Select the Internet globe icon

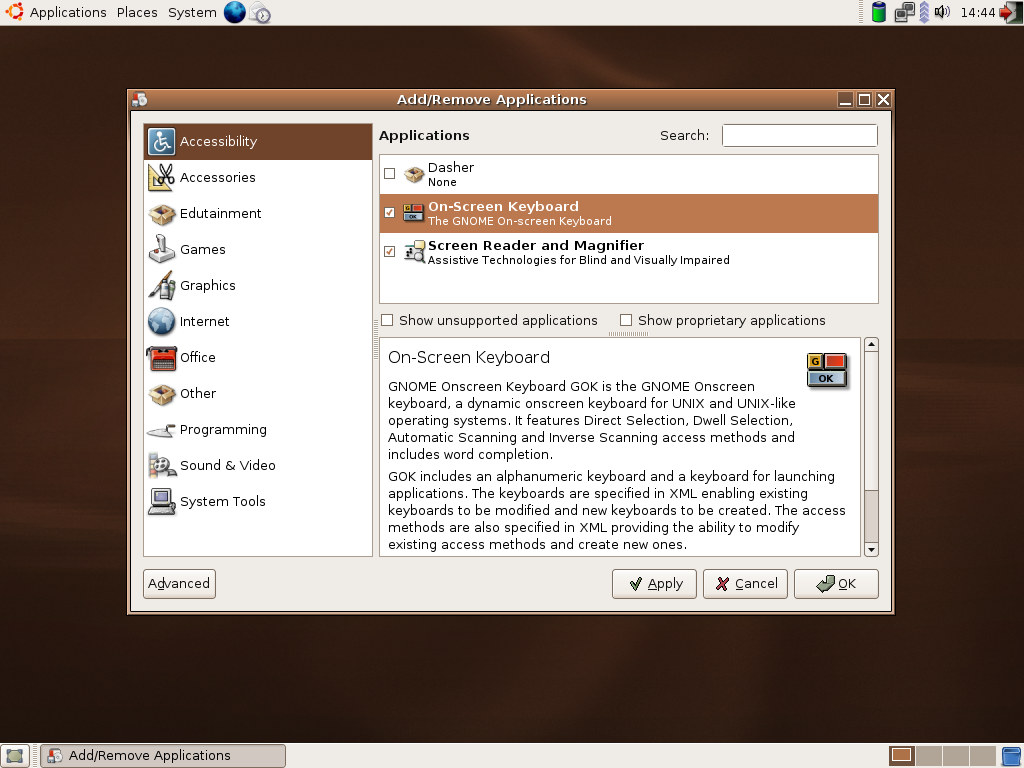(161, 321)
